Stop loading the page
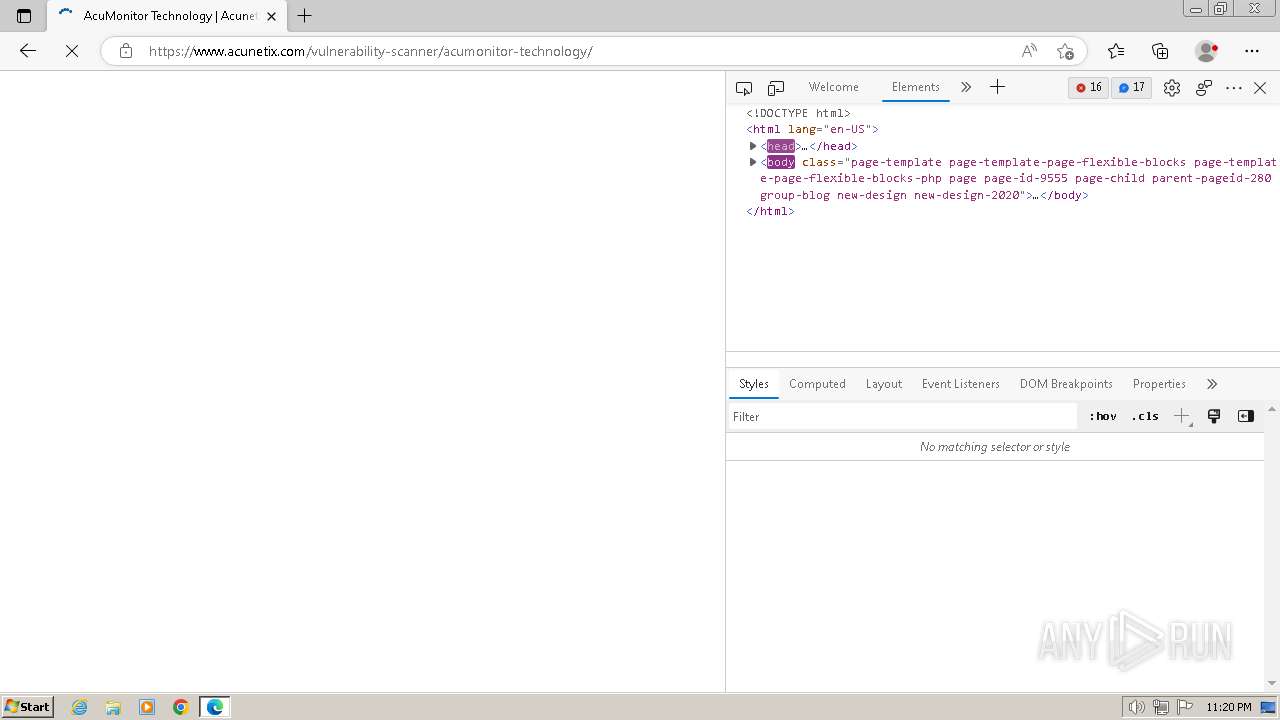Viewport: 1280px width, 720px height. point(72,51)
